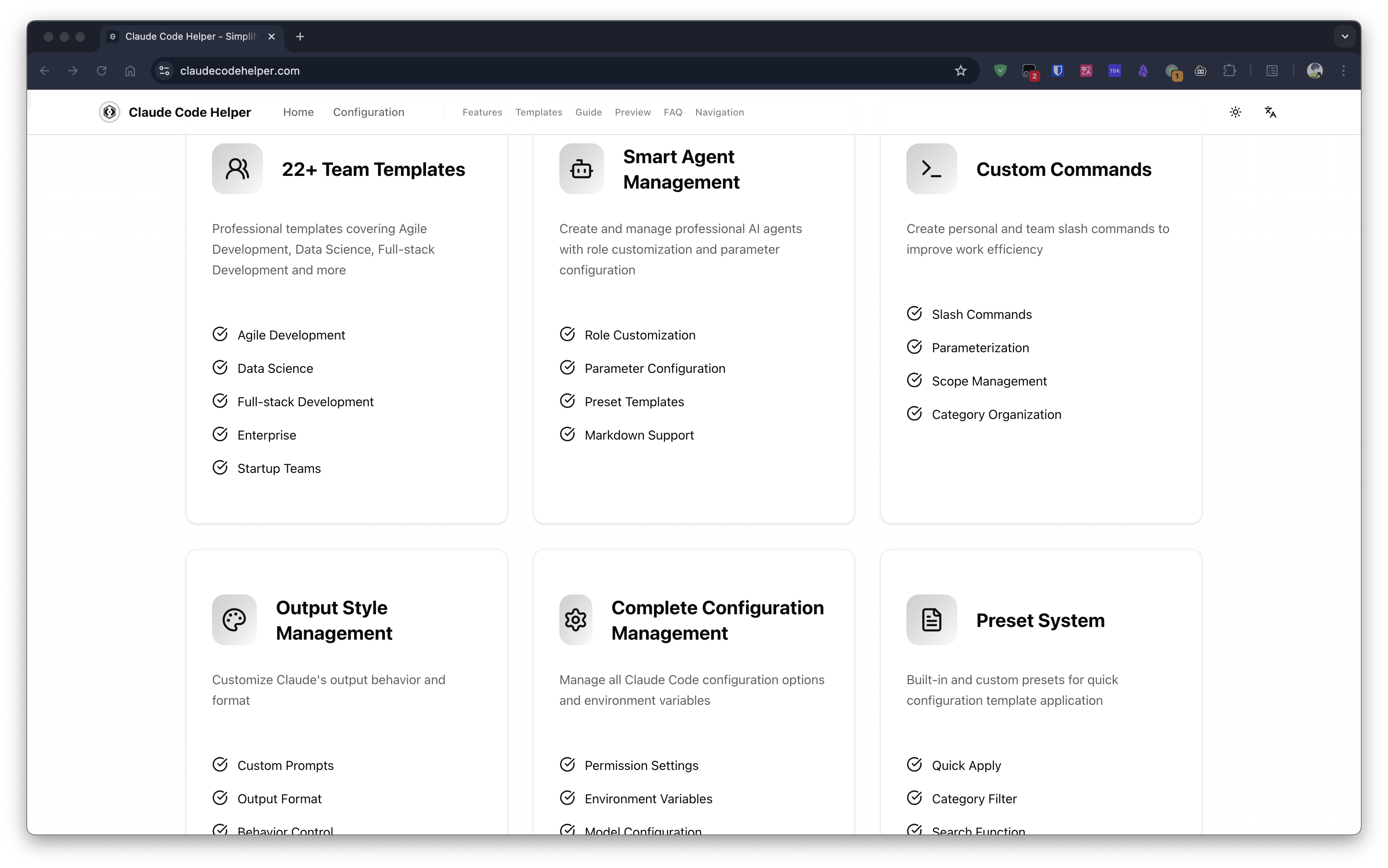The width and height of the screenshot is (1388, 868).
Task: Click the Smart Agent robot icon
Action: 582,169
